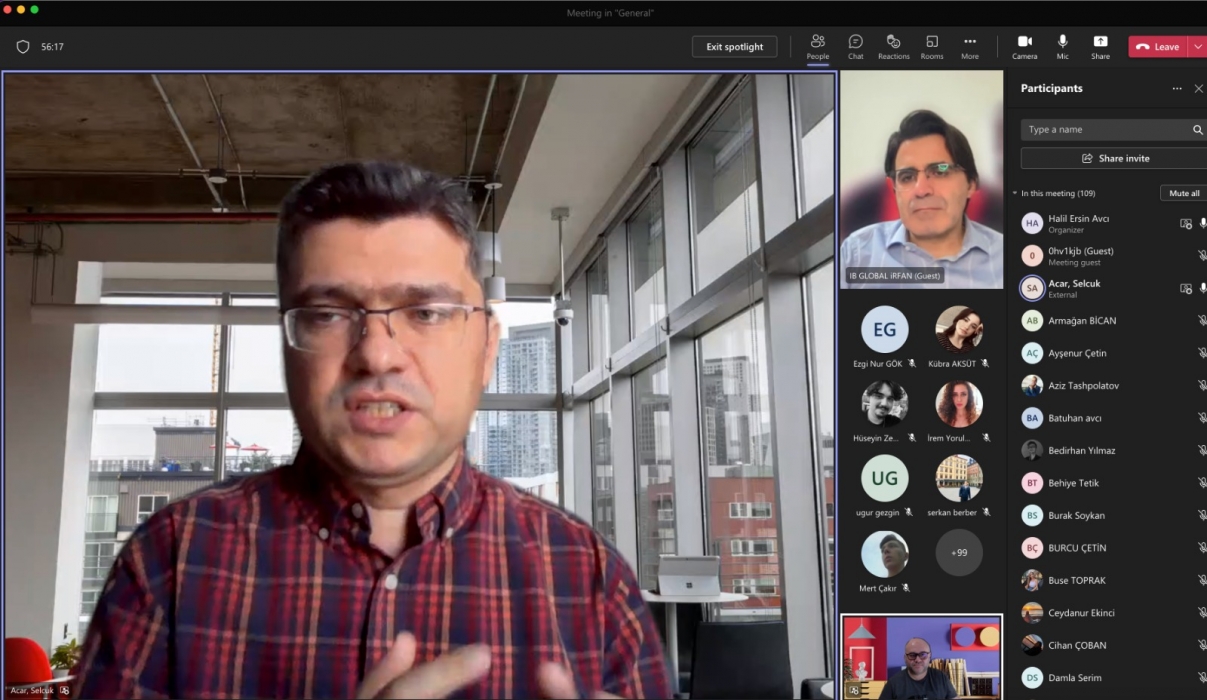The width and height of the screenshot is (1207, 700).
Task: Click the Mute all button
Action: (1183, 193)
